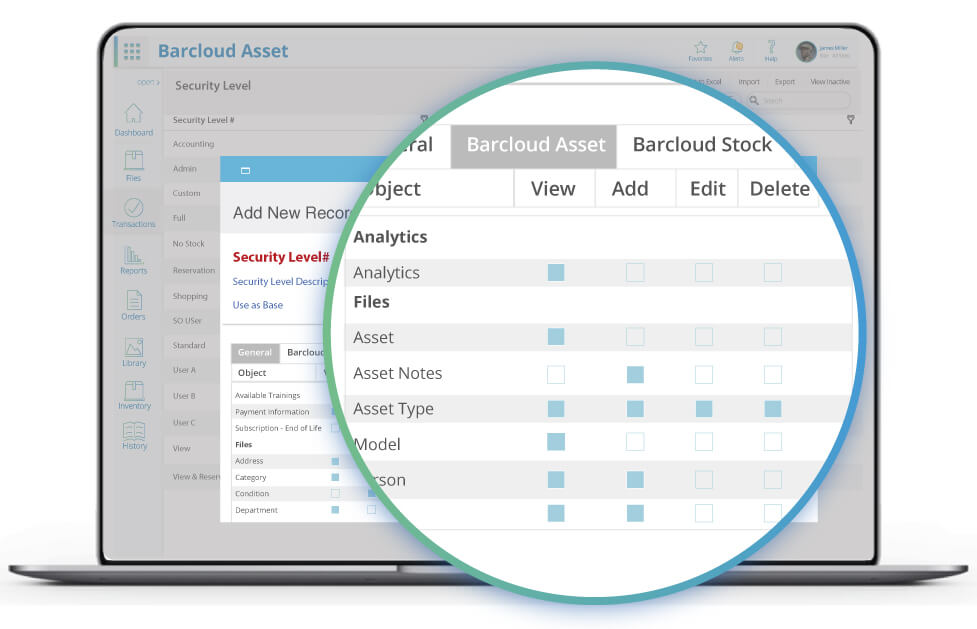Toggle the Department row's first checkbox

[x=335, y=510]
